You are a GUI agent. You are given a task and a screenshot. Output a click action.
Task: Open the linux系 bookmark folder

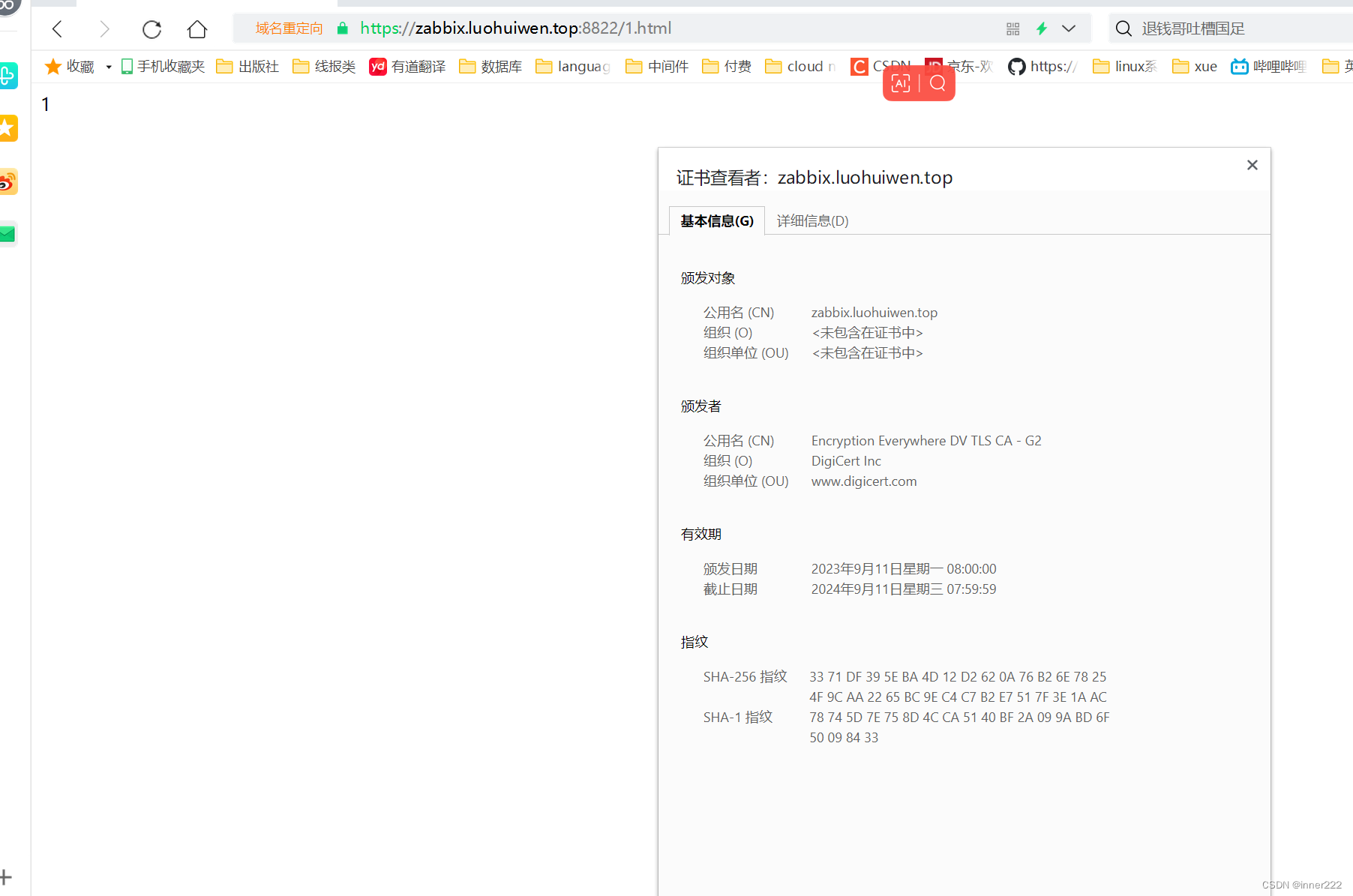point(1125,67)
